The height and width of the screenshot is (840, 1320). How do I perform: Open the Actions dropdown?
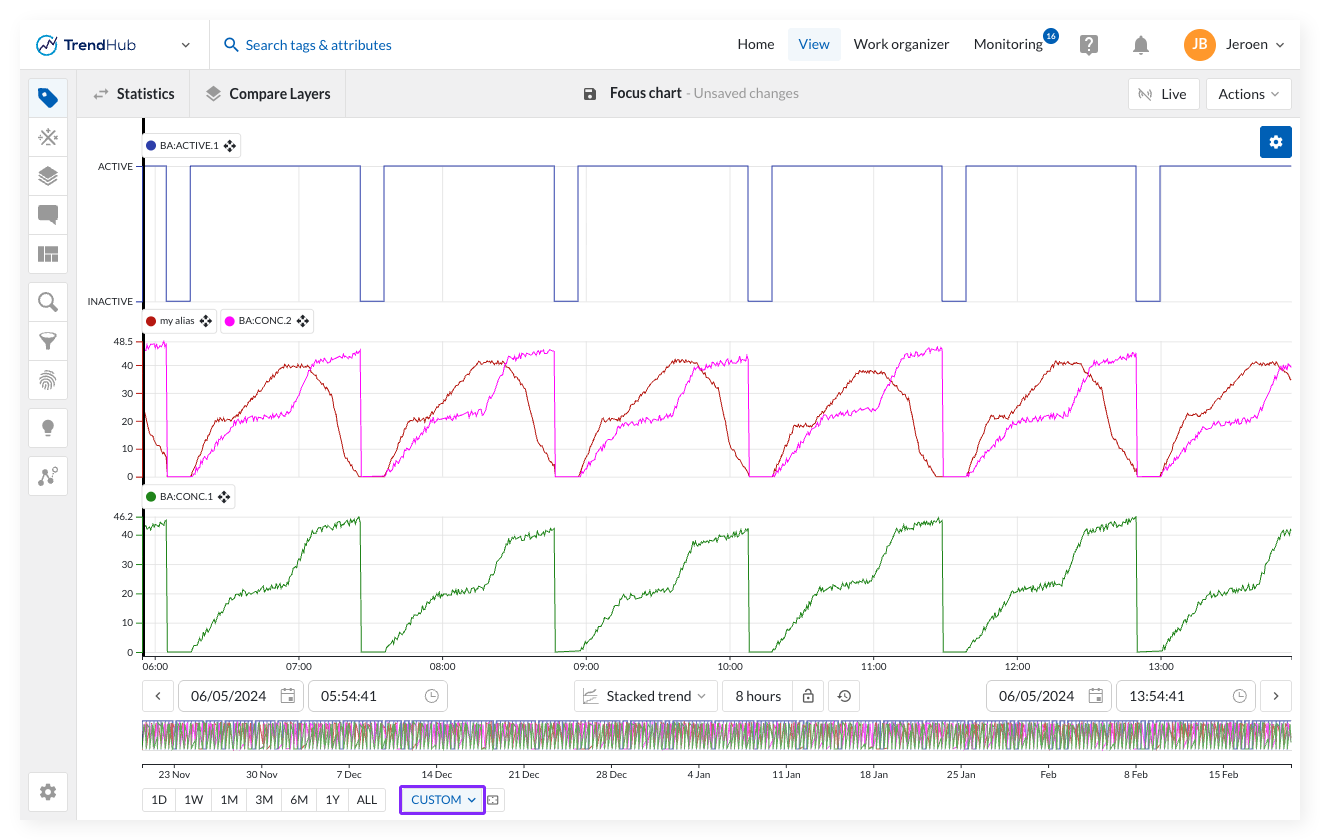click(x=1248, y=94)
